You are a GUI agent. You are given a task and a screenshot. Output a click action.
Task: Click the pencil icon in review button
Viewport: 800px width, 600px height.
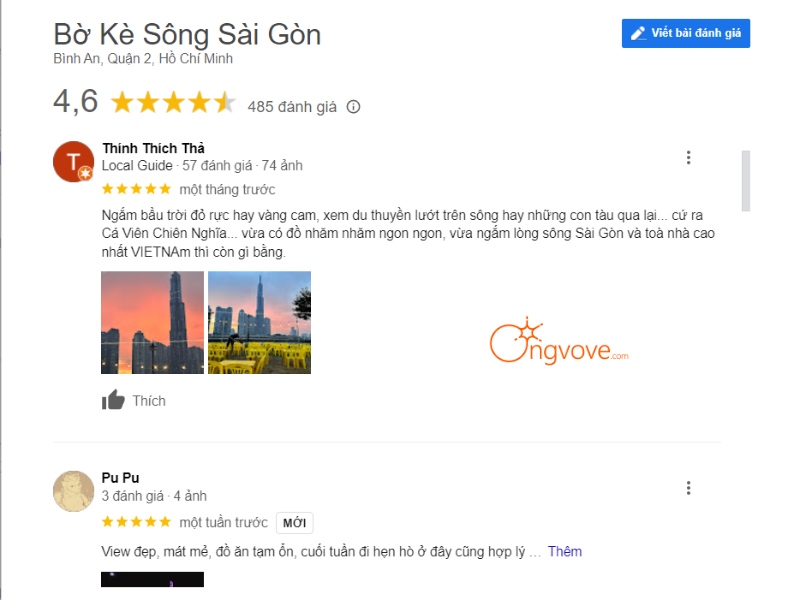click(638, 33)
